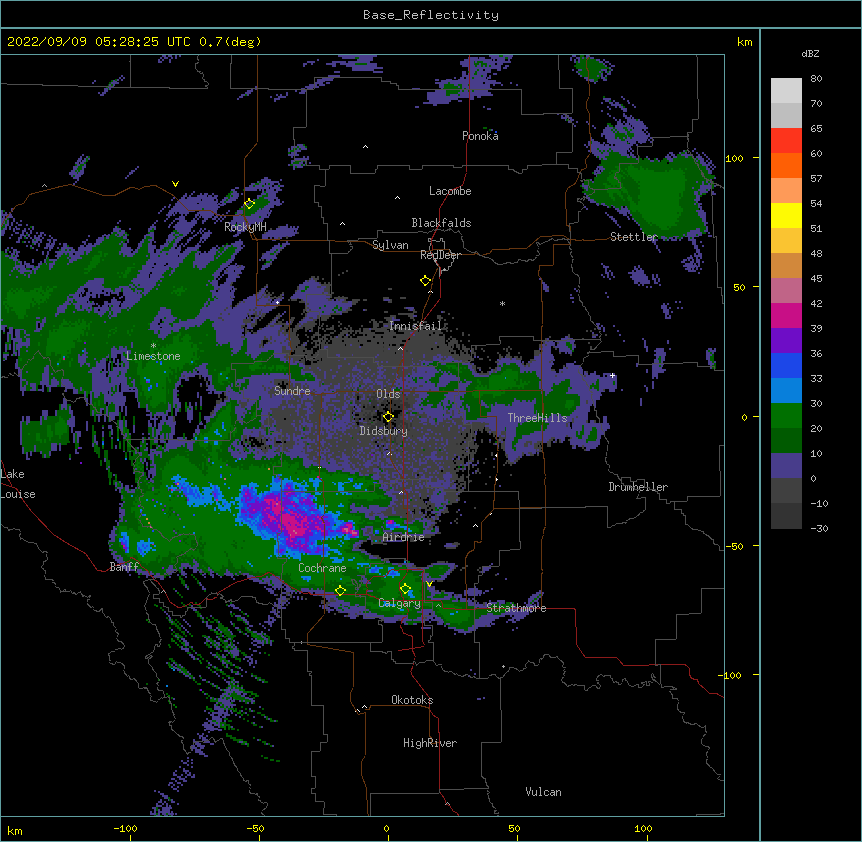Screen dimensions: 862x842
Task: Click the 100 tick on the right vertical axis
Action: [734, 159]
